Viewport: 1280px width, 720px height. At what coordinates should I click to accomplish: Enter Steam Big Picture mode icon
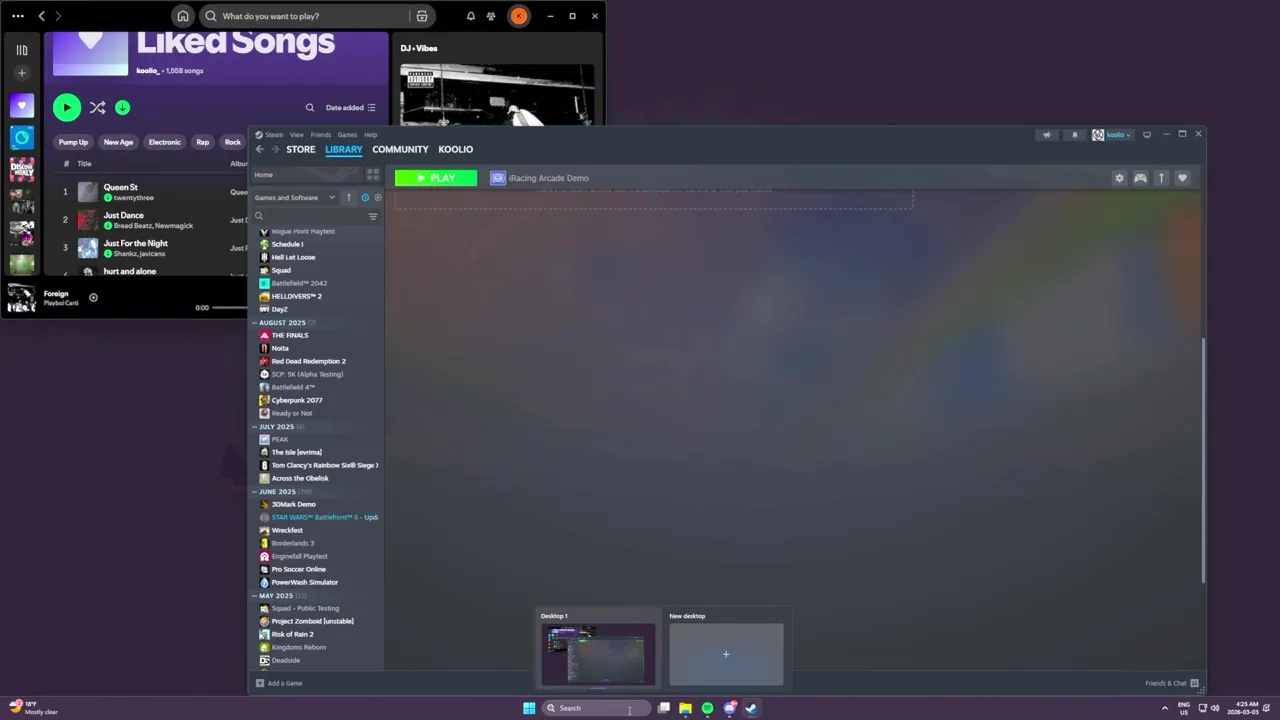pyautogui.click(x=1147, y=134)
